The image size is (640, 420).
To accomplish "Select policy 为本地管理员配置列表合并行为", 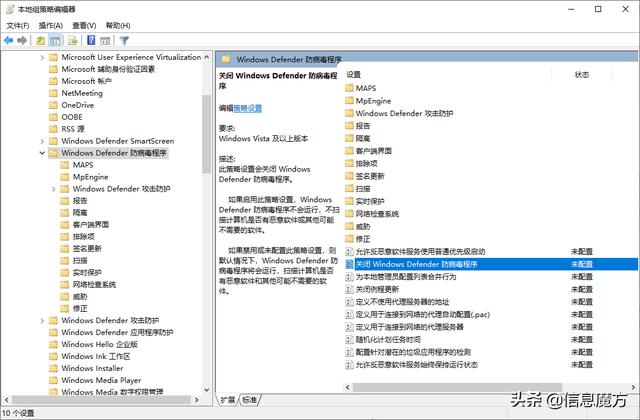I will 406,277.
